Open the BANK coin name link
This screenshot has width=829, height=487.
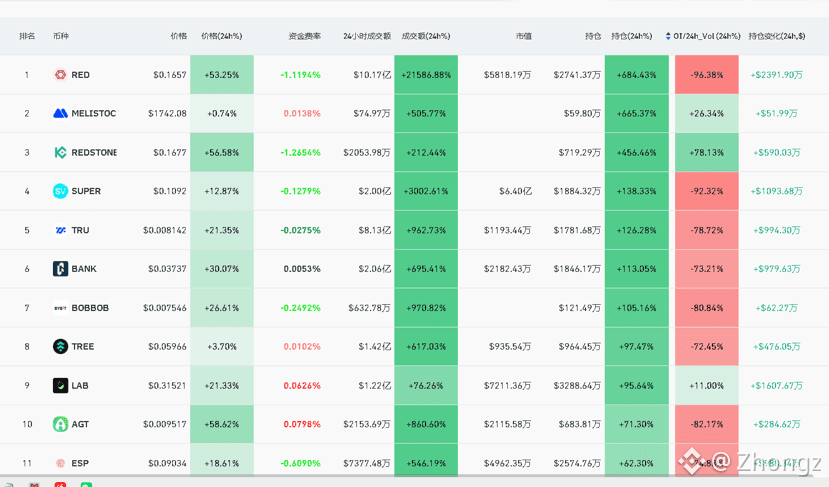coord(84,269)
